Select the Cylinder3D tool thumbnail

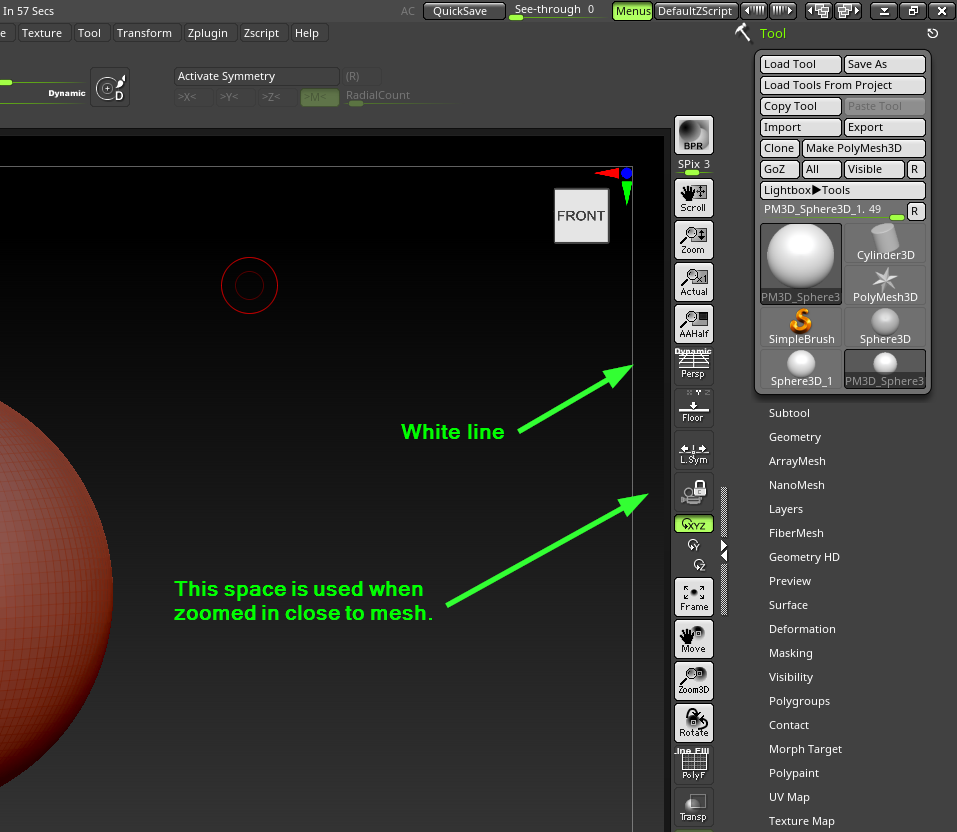point(885,243)
